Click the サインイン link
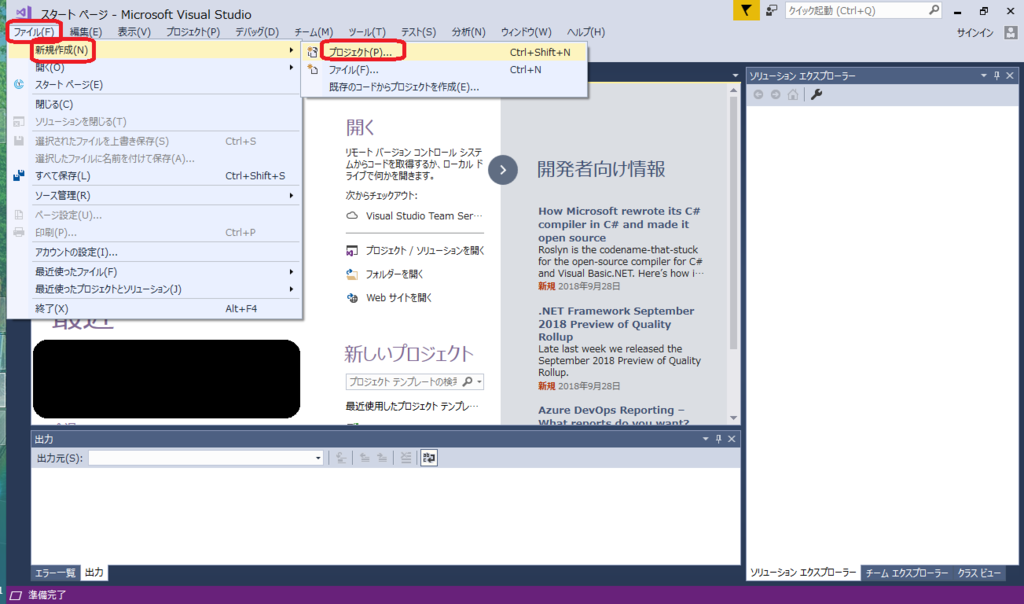 975,33
